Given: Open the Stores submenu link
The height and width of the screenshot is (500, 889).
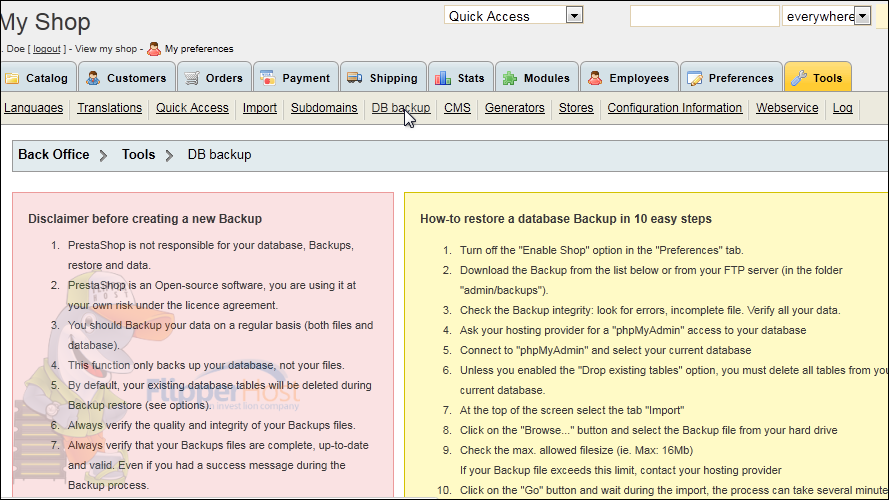Looking at the screenshot, I should [576, 108].
